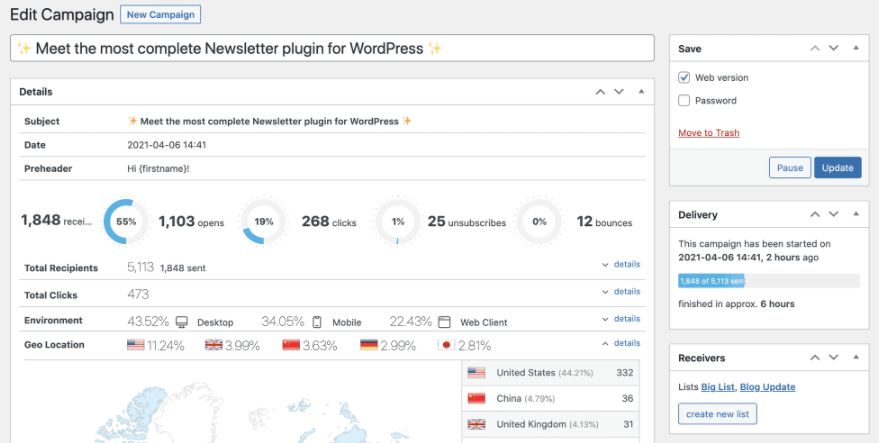879x443 pixels.
Task: Click the delivery progress bar
Action: [x=768, y=281]
